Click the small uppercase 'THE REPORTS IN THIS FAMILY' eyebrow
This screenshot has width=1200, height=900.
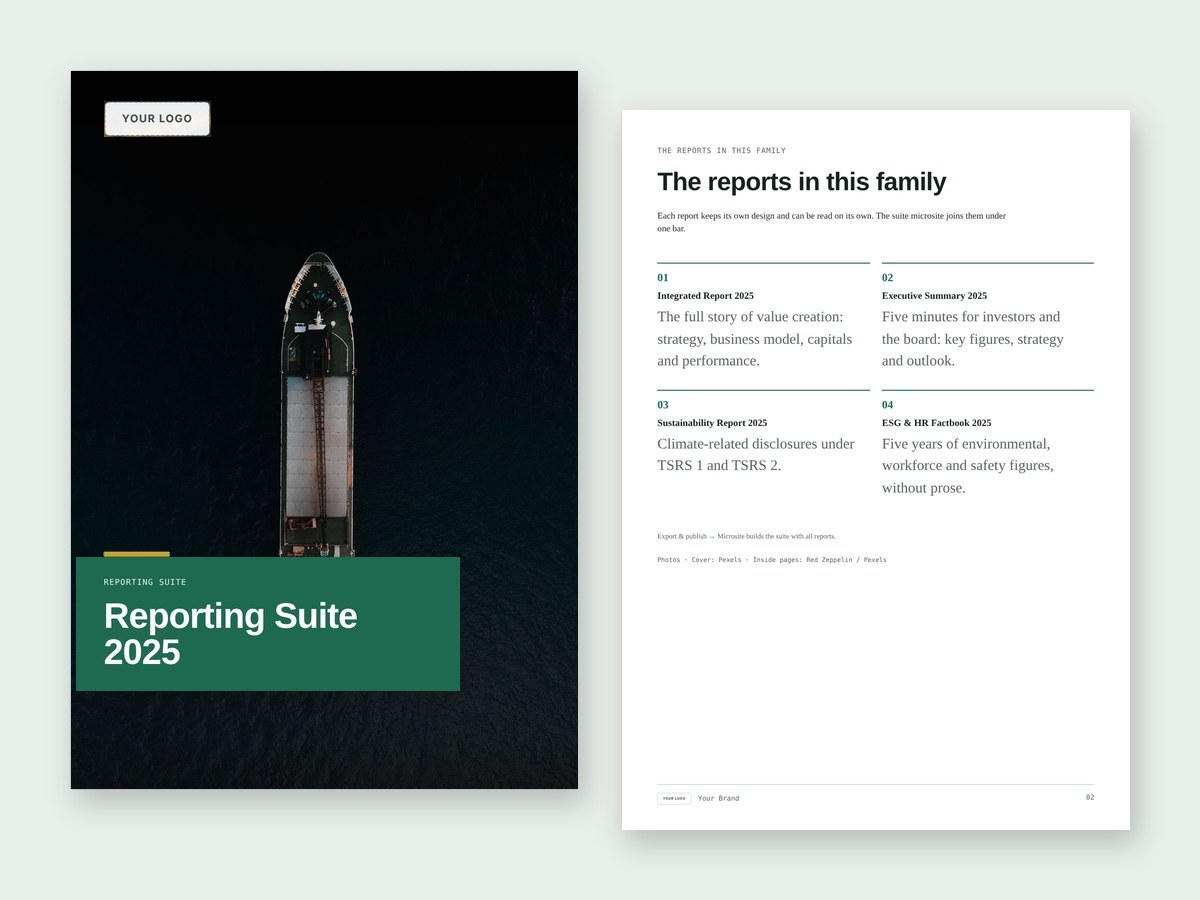click(721, 151)
